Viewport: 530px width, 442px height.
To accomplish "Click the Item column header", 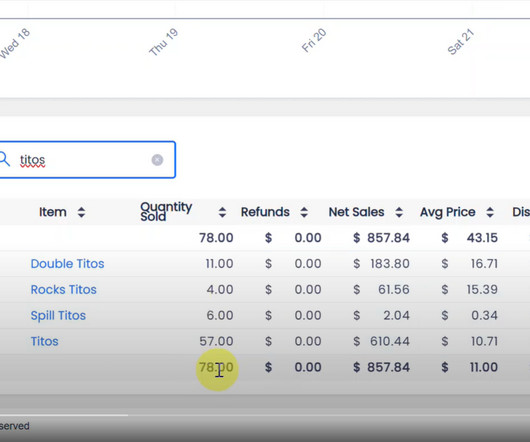I will click(x=53, y=212).
